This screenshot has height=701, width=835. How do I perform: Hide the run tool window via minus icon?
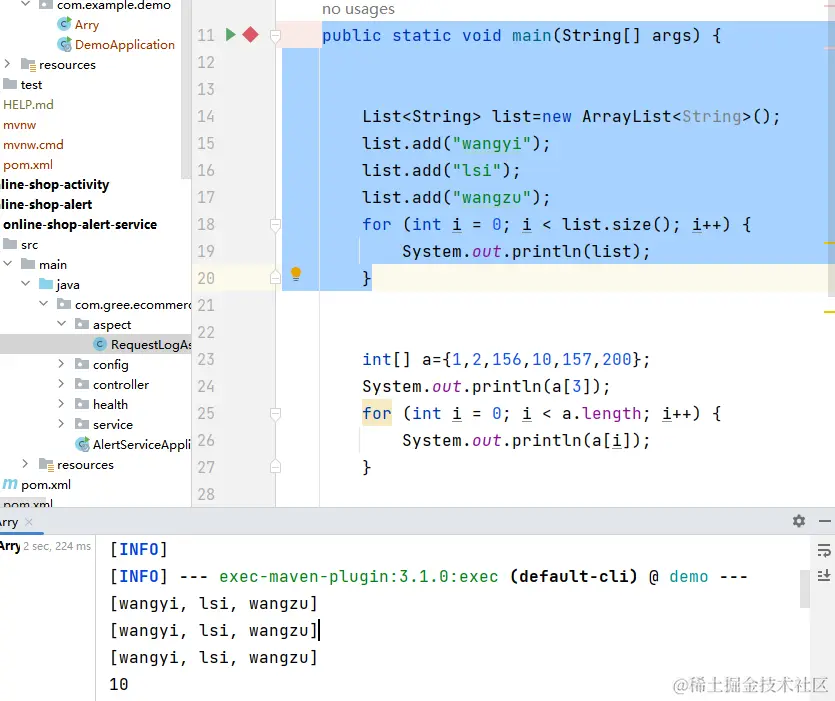click(825, 521)
